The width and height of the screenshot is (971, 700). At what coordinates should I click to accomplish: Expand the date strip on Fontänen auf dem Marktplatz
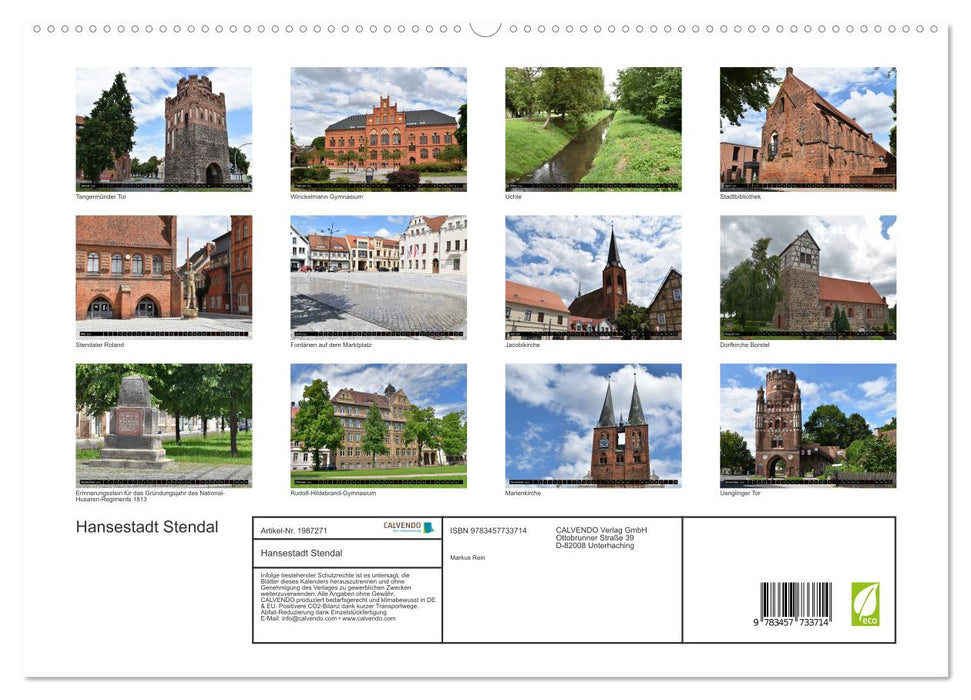tap(379, 332)
